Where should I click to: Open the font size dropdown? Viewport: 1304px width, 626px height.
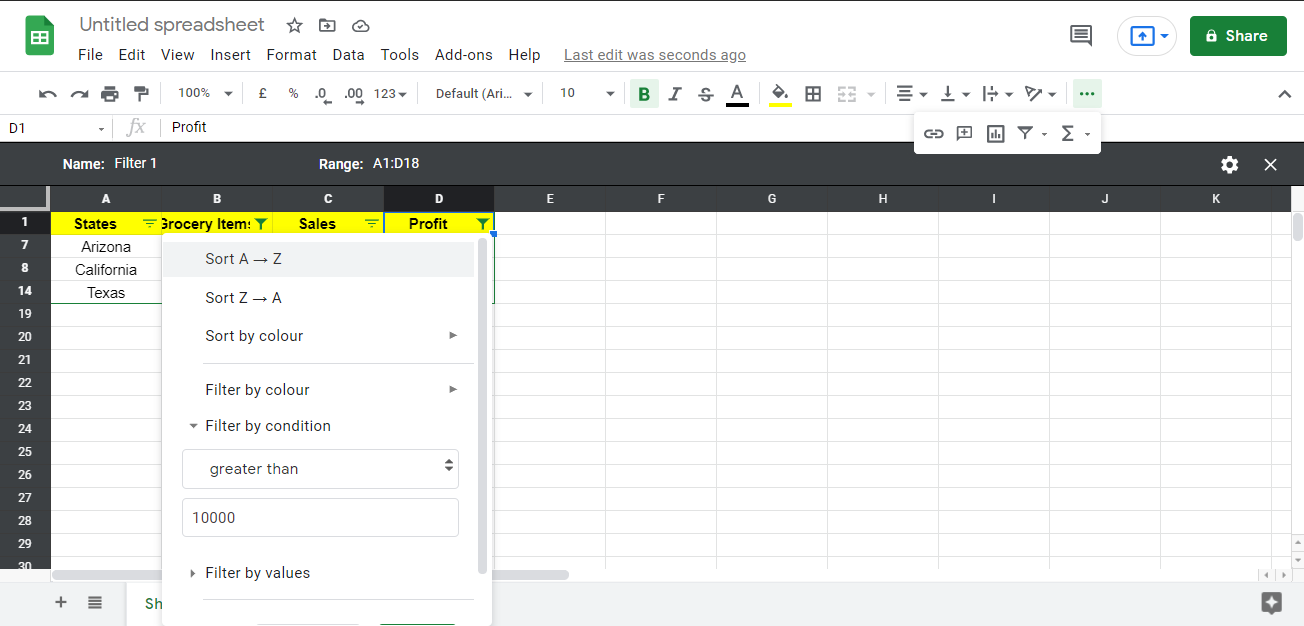pyautogui.click(x=587, y=93)
